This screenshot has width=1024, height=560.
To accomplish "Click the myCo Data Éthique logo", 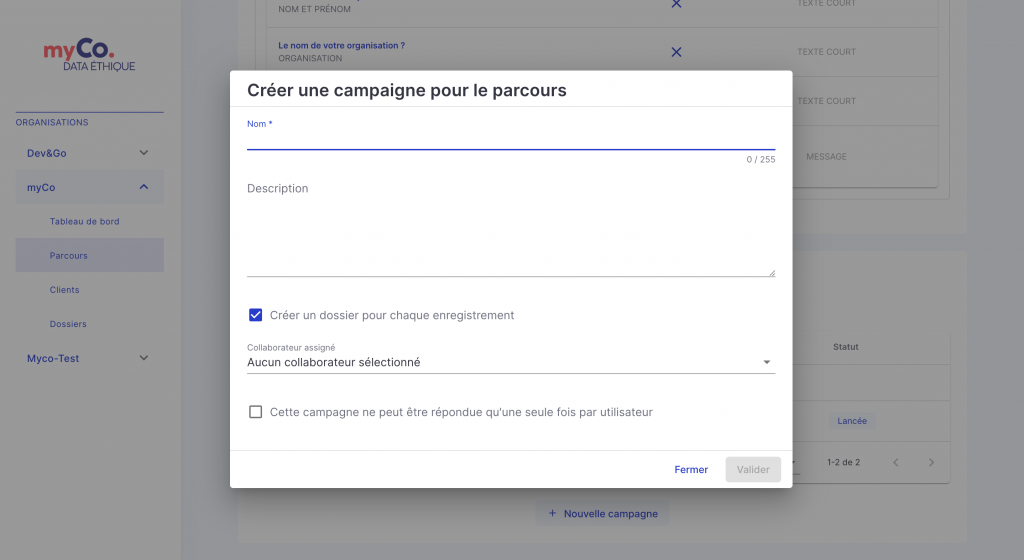I will pos(89,55).
